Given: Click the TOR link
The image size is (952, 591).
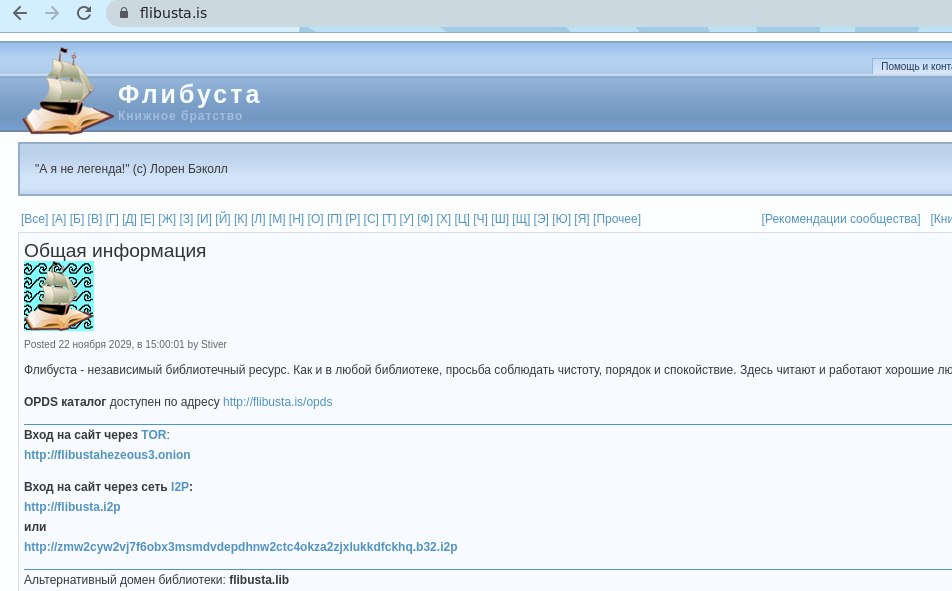Looking at the screenshot, I should [x=154, y=435].
